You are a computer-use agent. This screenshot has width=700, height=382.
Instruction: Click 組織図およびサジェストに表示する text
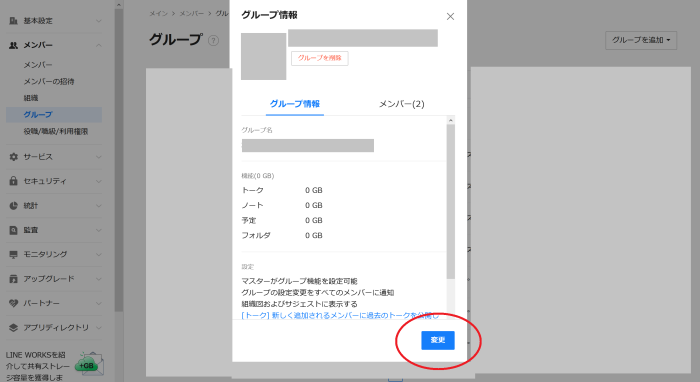point(299,304)
